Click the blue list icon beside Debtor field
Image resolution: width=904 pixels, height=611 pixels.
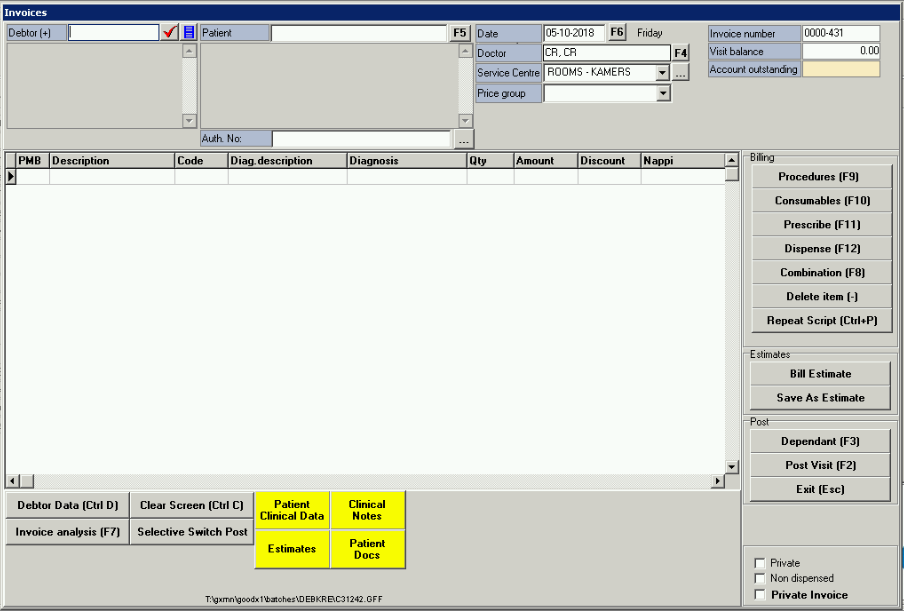click(x=189, y=33)
